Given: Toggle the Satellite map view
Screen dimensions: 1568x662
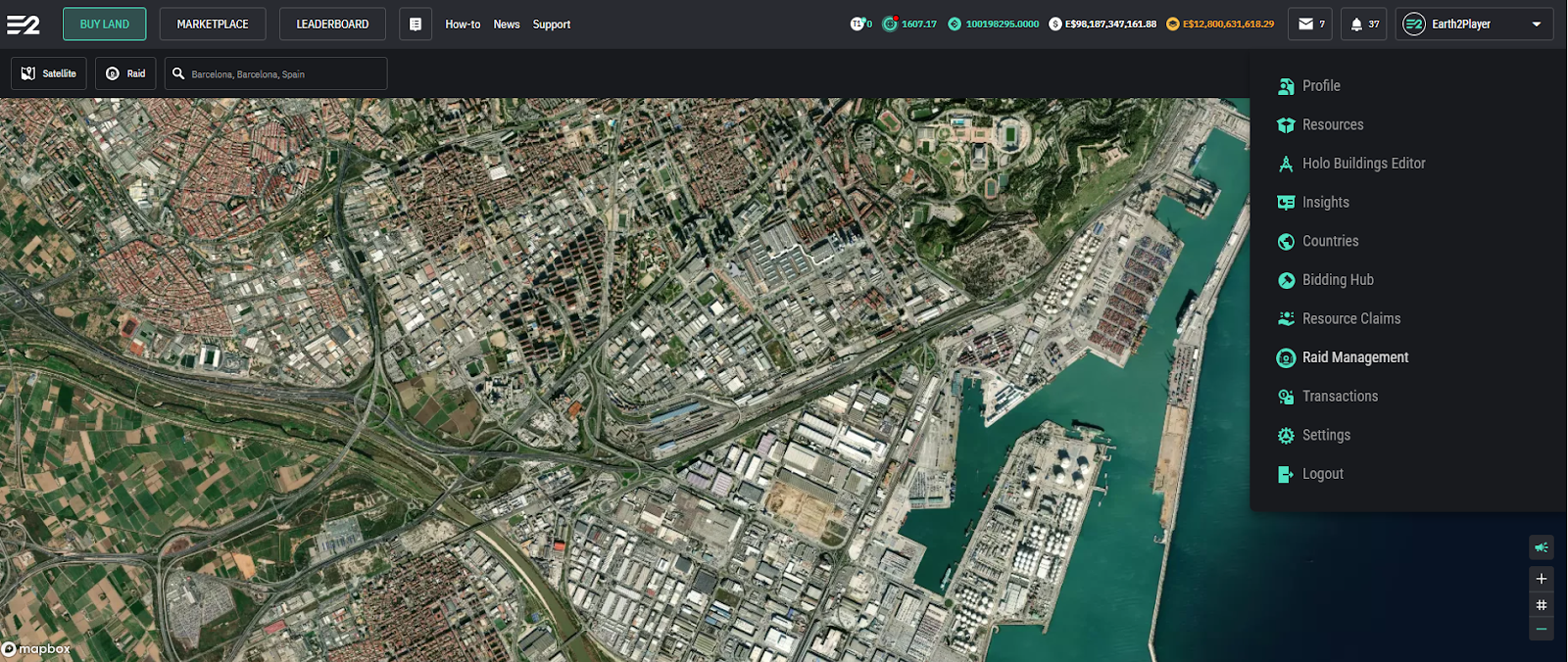Looking at the screenshot, I should (49, 73).
